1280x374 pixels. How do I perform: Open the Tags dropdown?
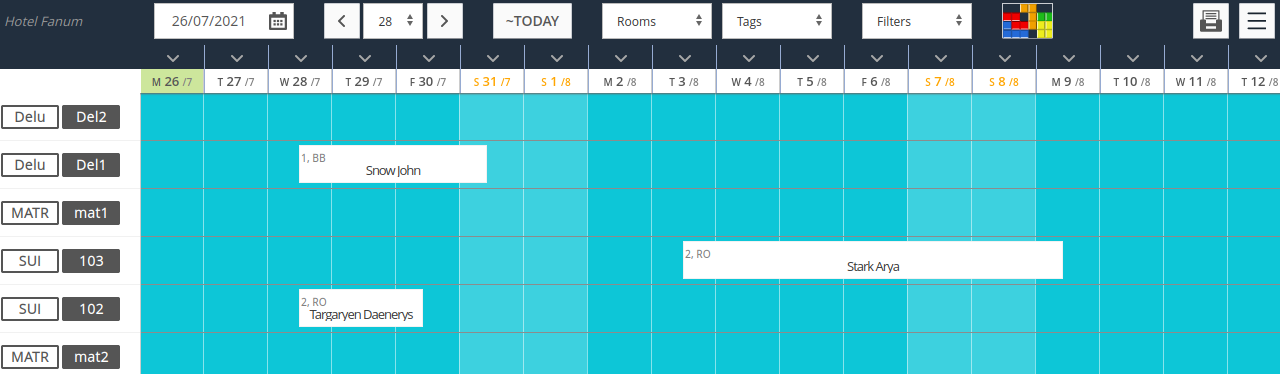(777, 20)
